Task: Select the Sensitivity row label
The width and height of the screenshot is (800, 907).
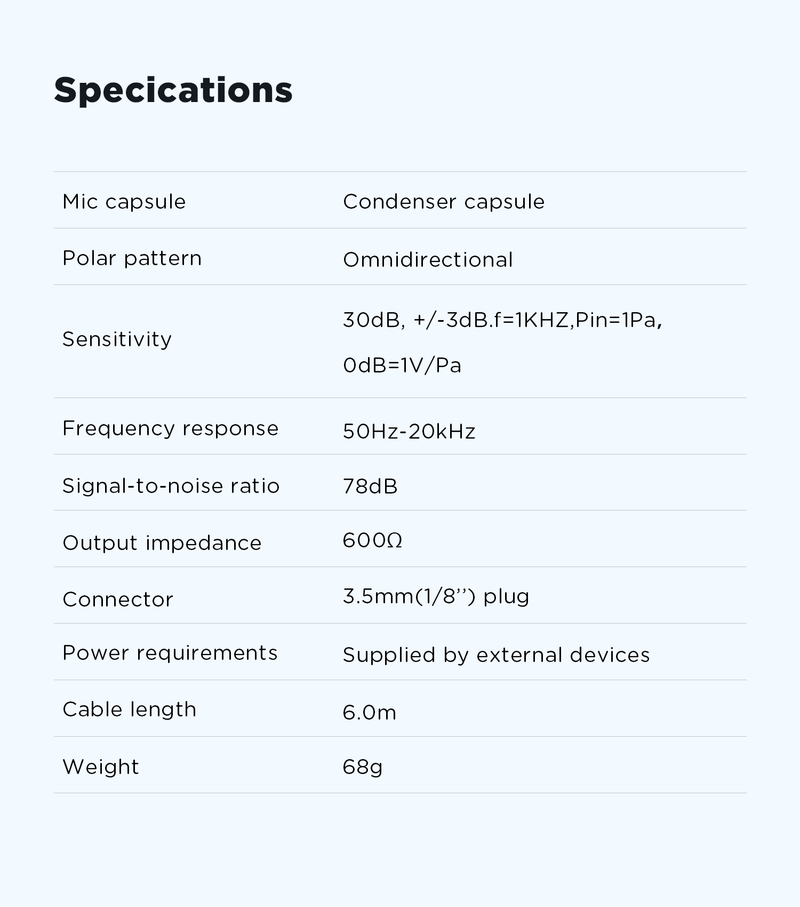Action: pyautogui.click(x=117, y=339)
